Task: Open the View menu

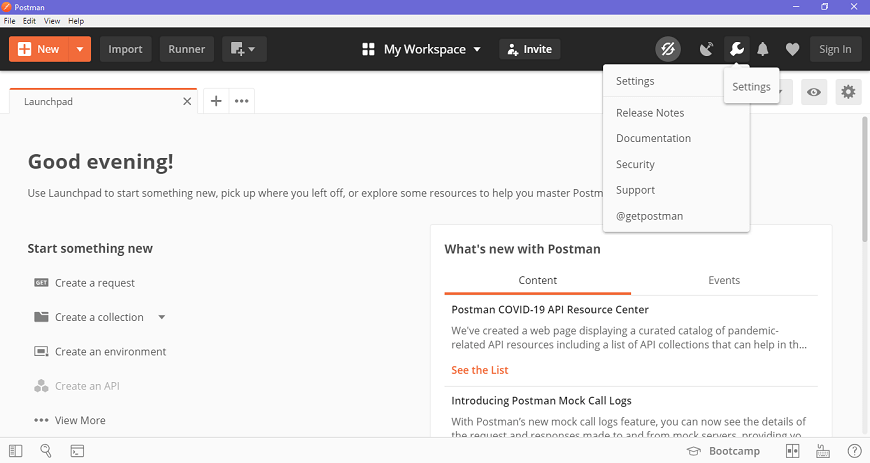Action: click(x=52, y=21)
